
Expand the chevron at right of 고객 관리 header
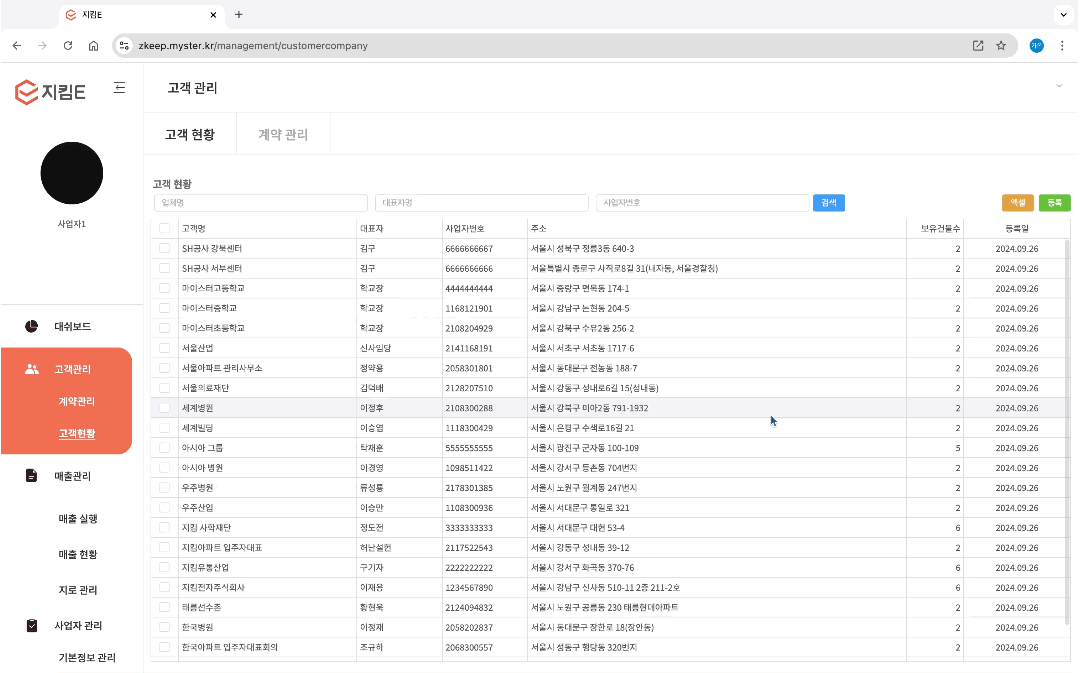click(1059, 87)
